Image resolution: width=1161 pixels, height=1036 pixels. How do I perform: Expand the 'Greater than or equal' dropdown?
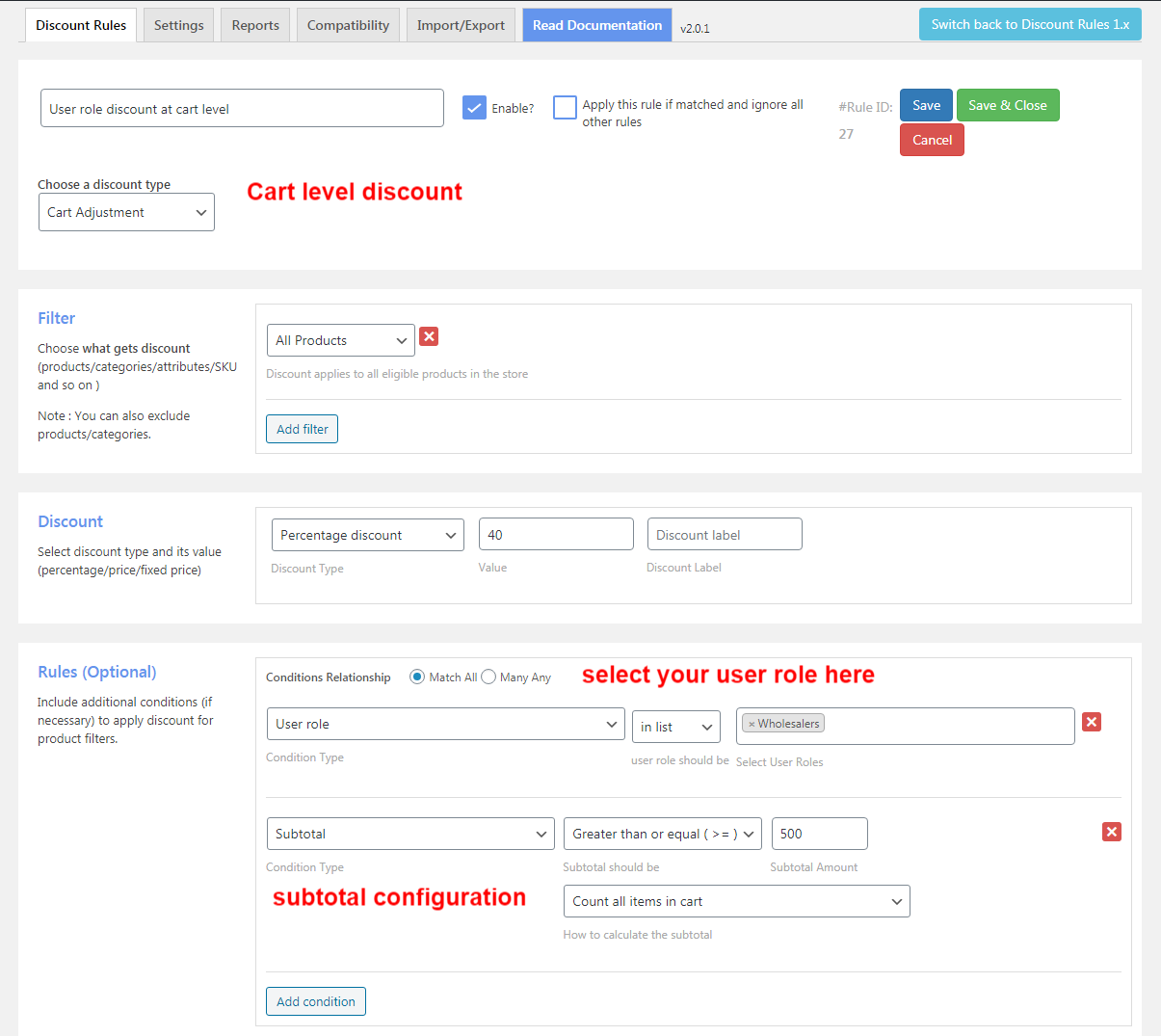coord(662,834)
